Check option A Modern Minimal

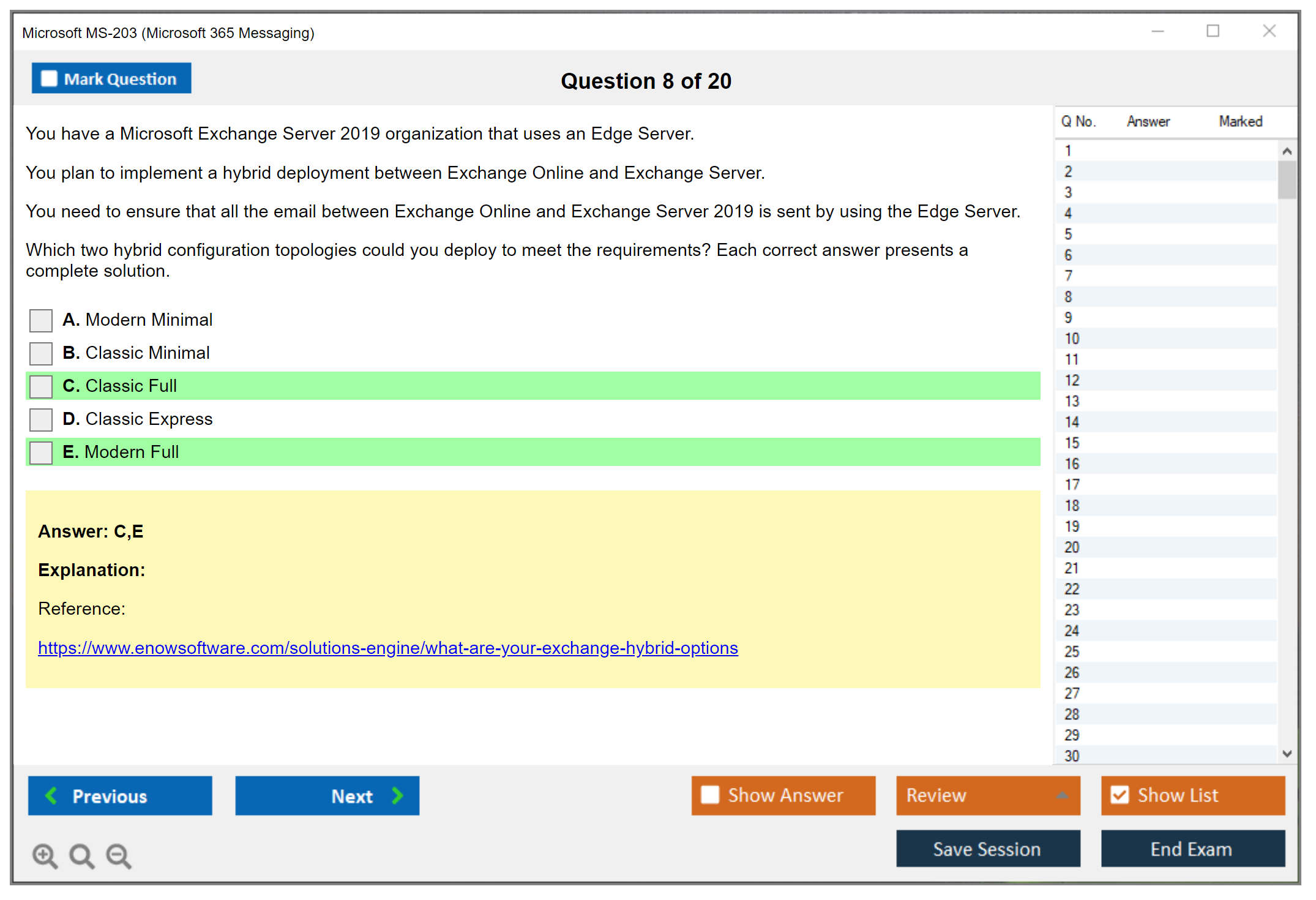41,320
